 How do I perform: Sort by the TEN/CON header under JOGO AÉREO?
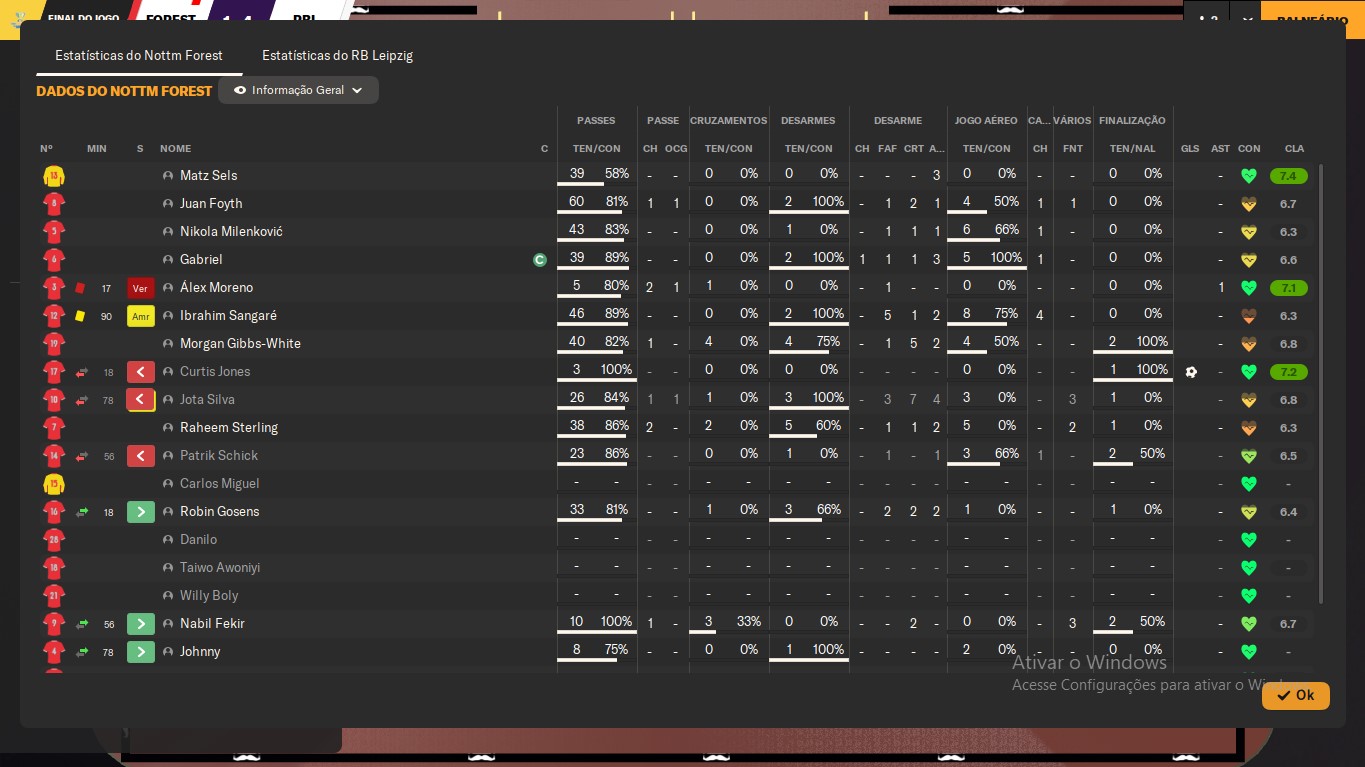(987, 149)
